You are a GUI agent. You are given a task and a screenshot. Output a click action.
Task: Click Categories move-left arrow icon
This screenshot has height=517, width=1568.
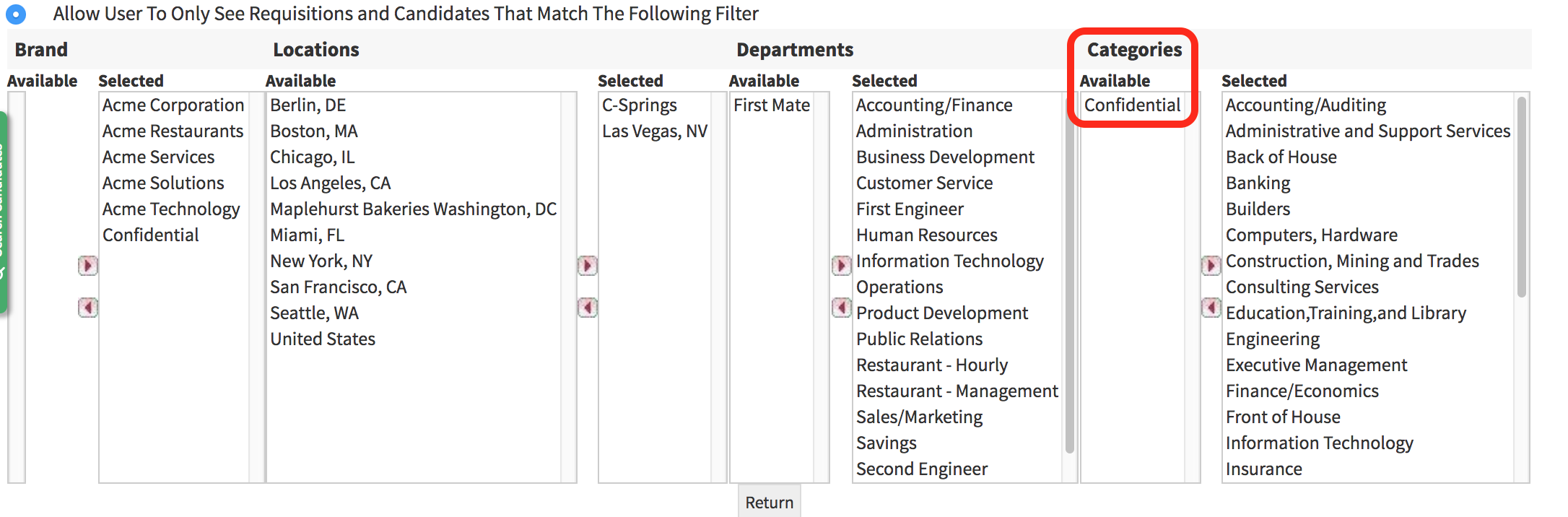tap(1211, 308)
